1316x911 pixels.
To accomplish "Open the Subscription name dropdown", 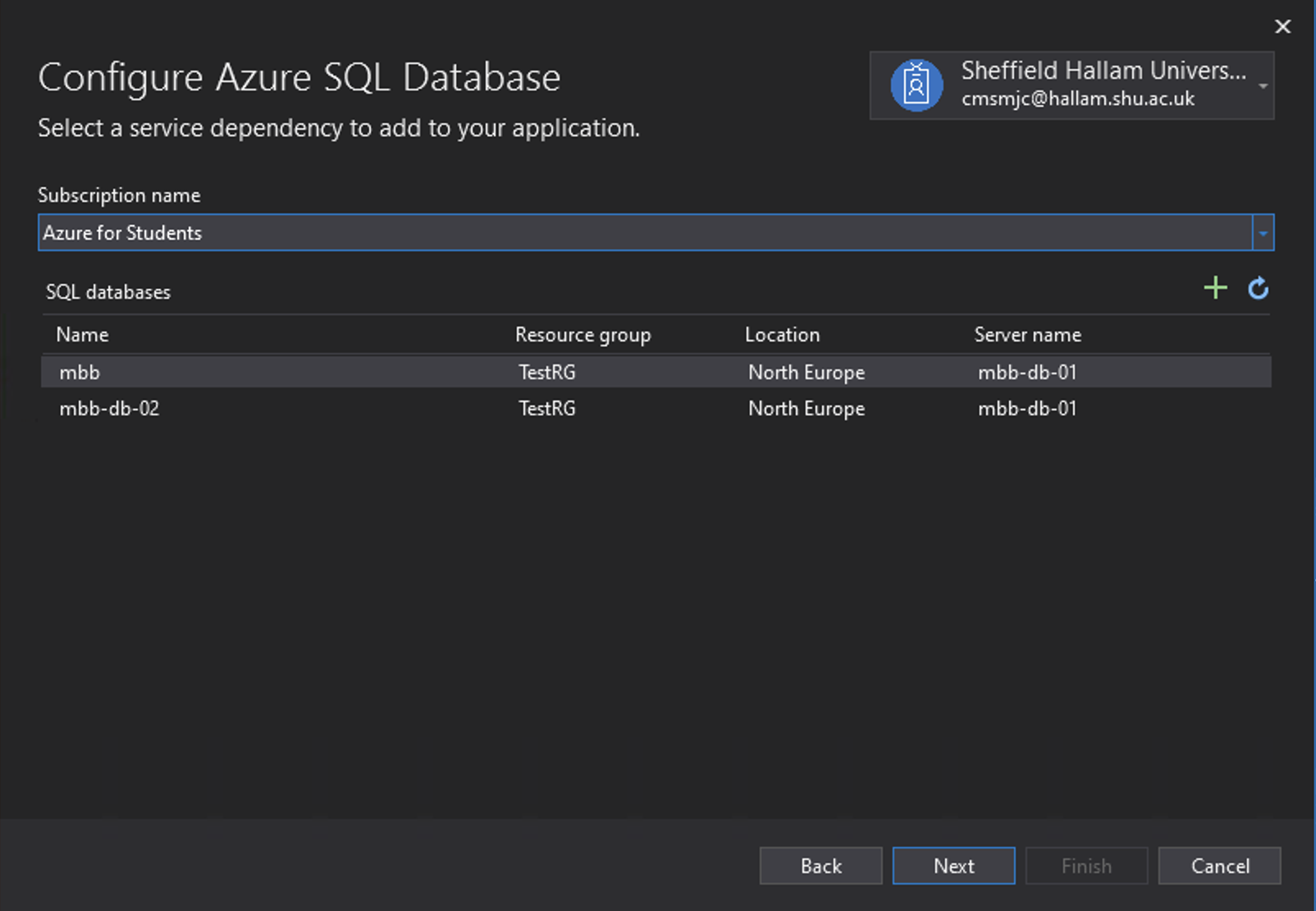I will [1263, 232].
